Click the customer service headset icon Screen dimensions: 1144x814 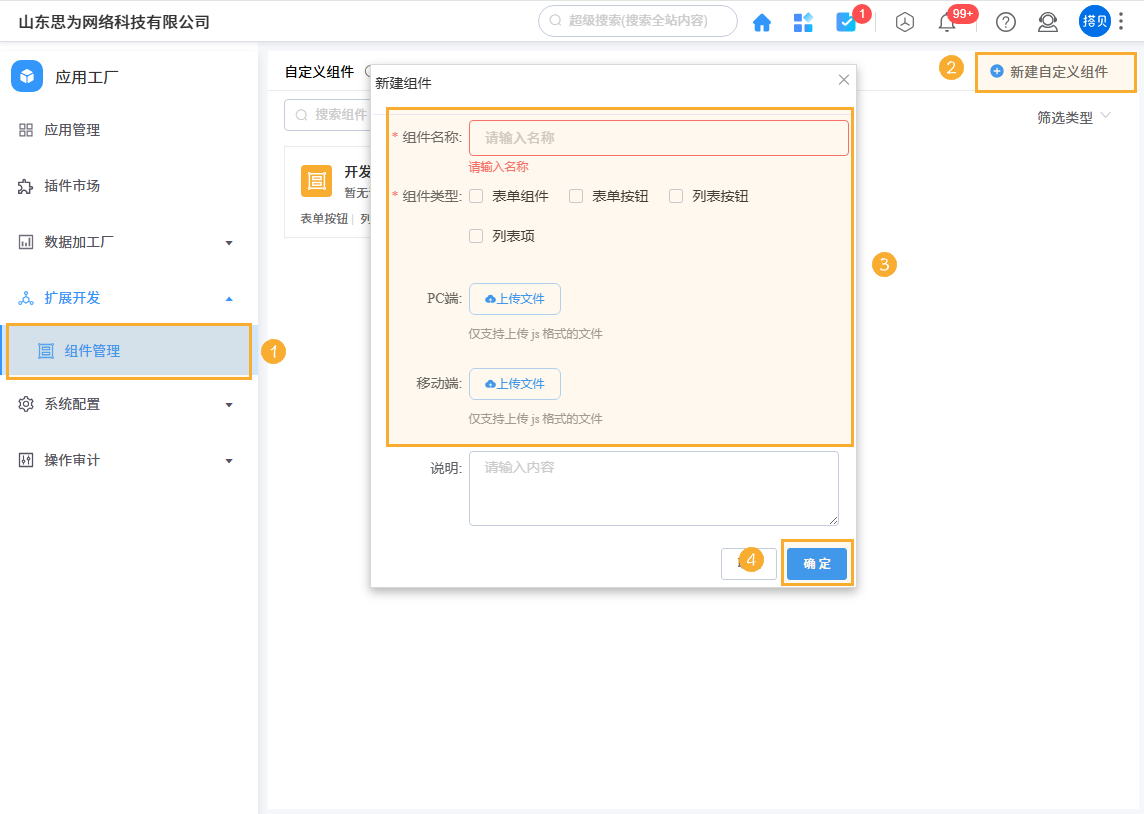[1048, 21]
